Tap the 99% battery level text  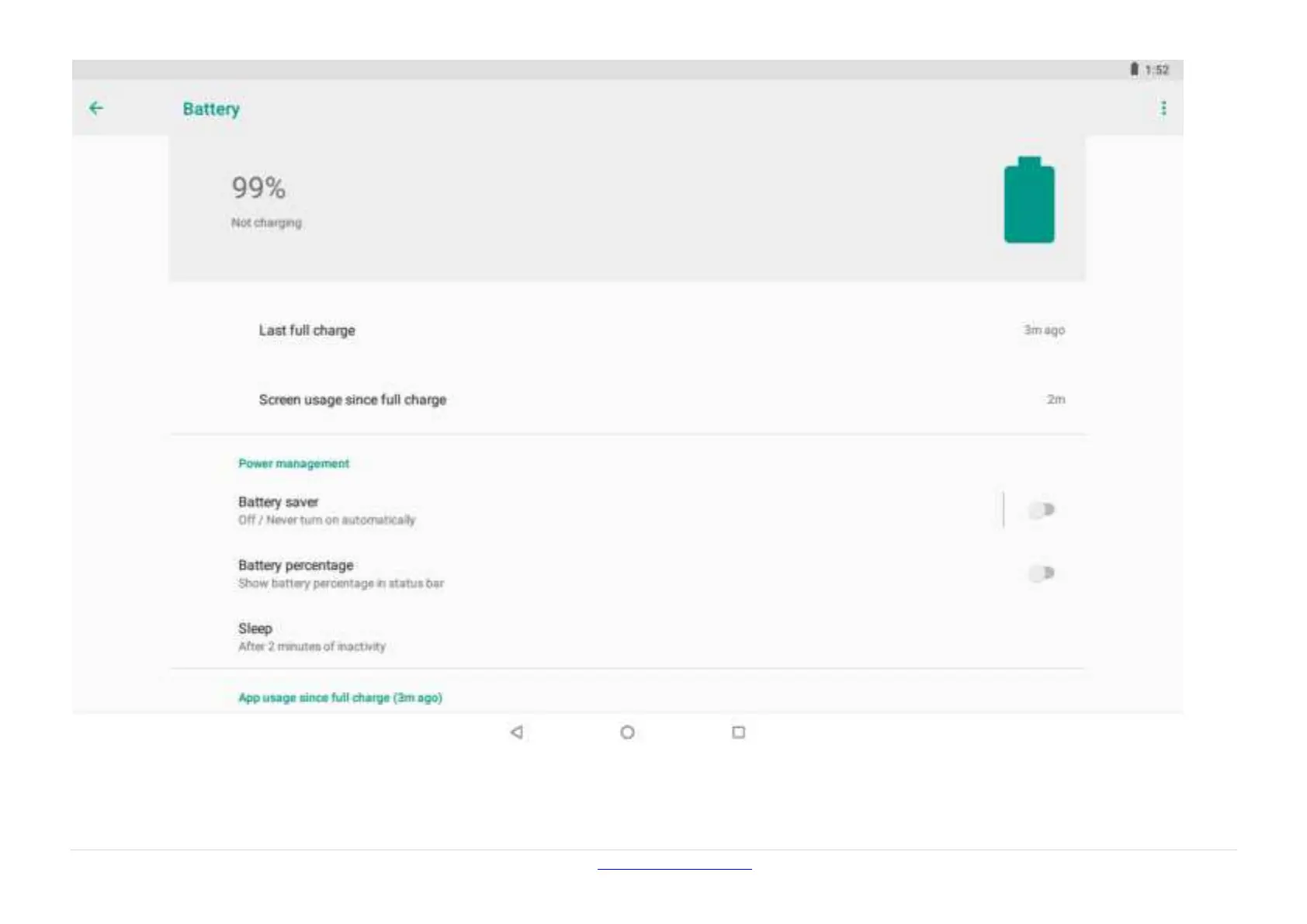pyautogui.click(x=258, y=188)
